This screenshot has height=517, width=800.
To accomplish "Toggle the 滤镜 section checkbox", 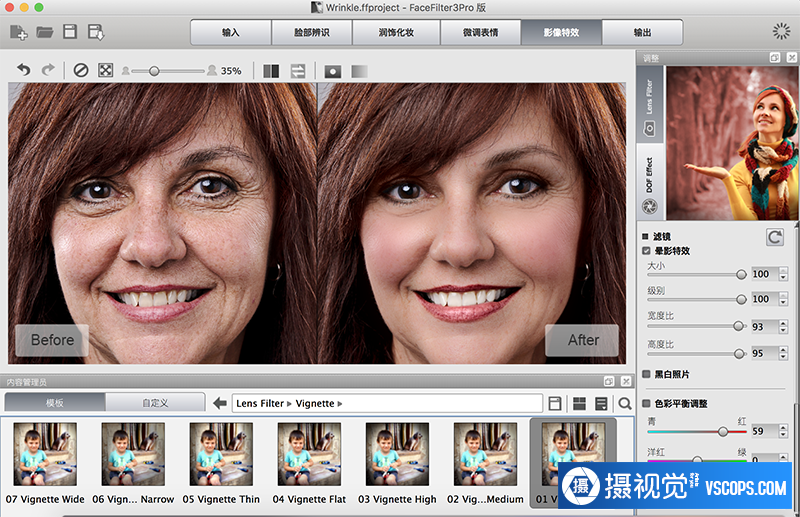I will click(x=645, y=236).
